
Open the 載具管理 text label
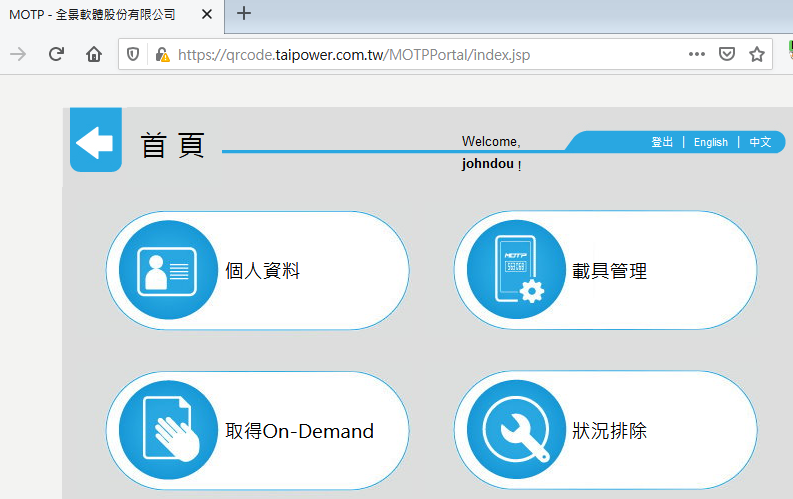click(x=609, y=271)
